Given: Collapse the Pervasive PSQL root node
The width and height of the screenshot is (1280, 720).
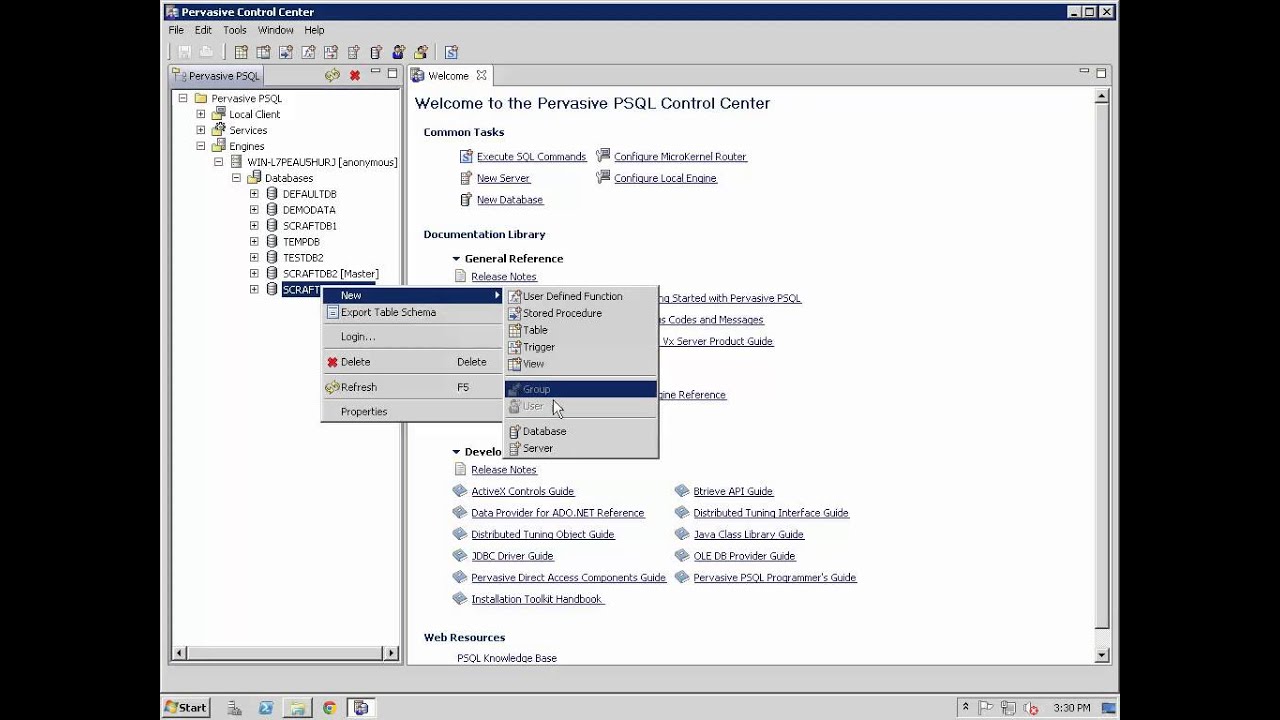Looking at the screenshot, I should (x=183, y=98).
